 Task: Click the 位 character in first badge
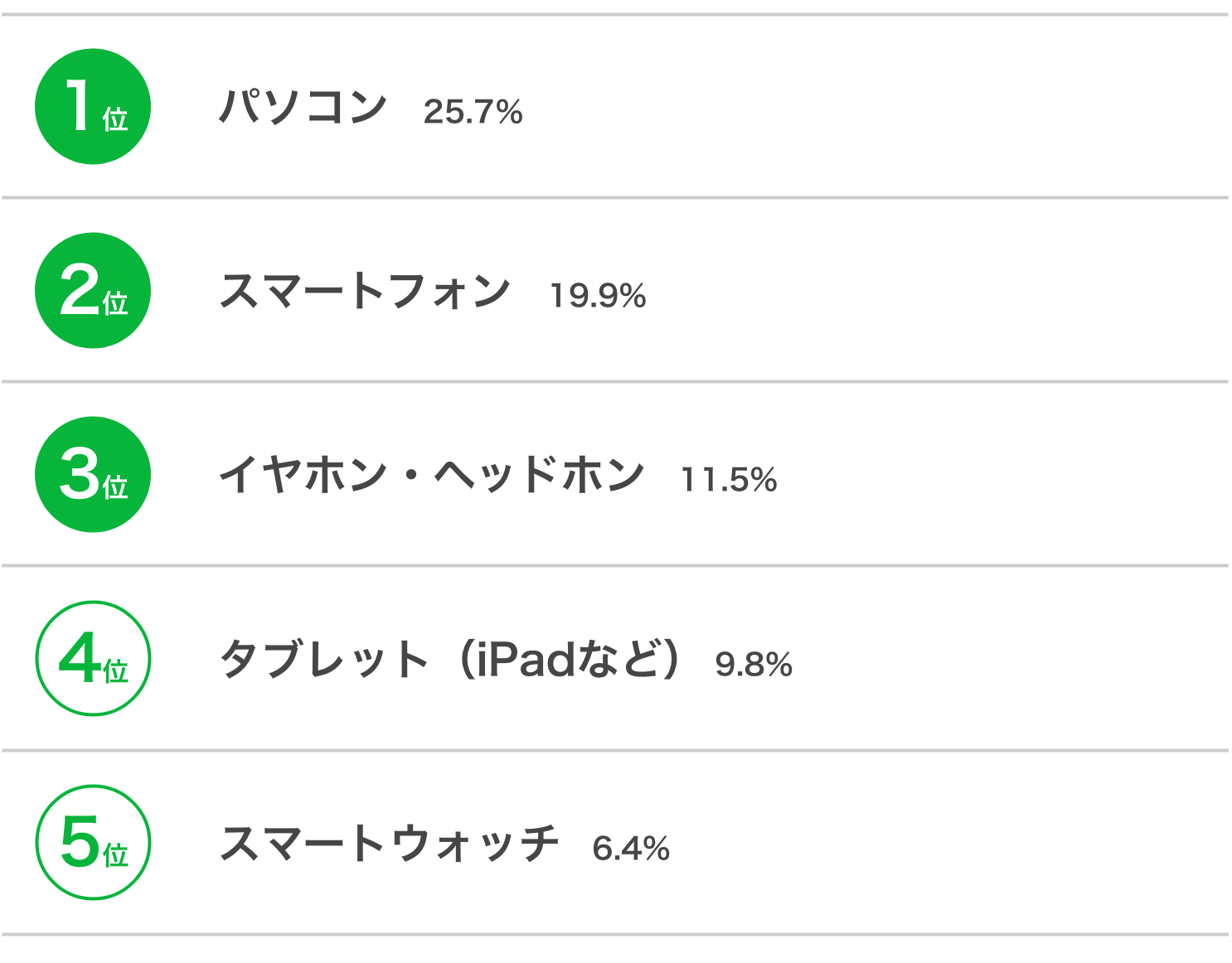click(x=115, y=119)
